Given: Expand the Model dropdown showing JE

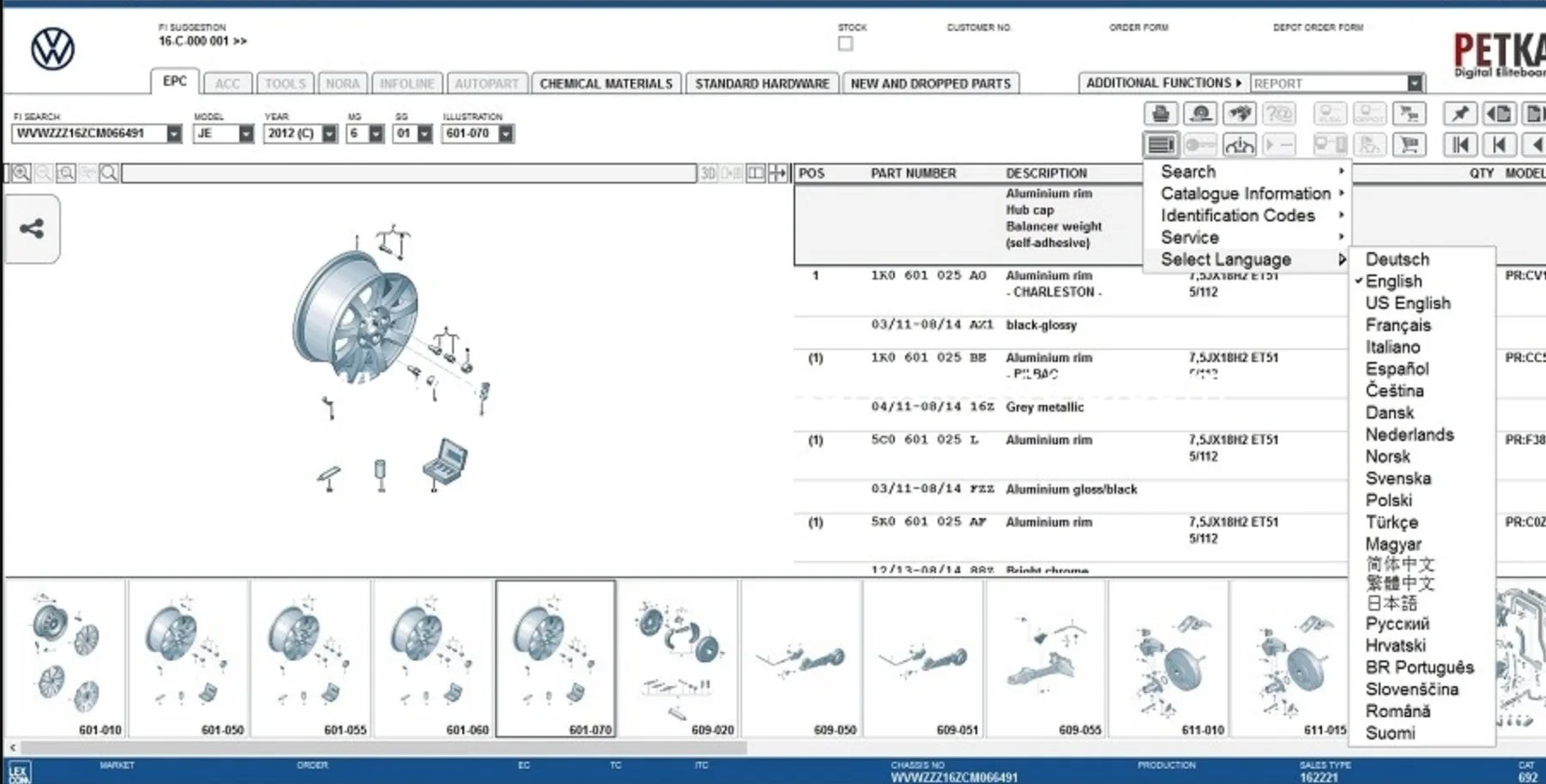Looking at the screenshot, I should point(245,134).
